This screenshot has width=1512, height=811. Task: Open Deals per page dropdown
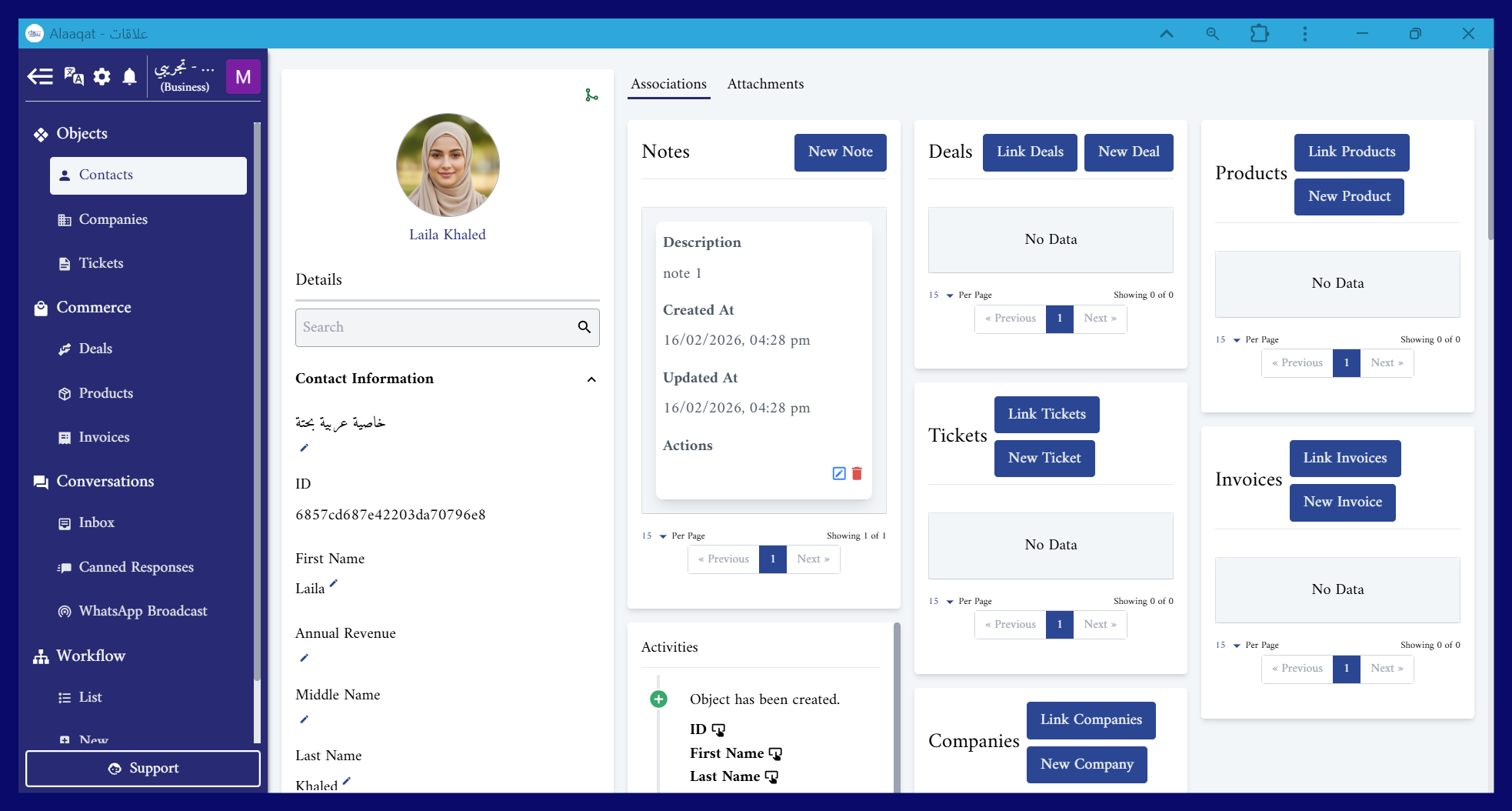[x=949, y=295]
